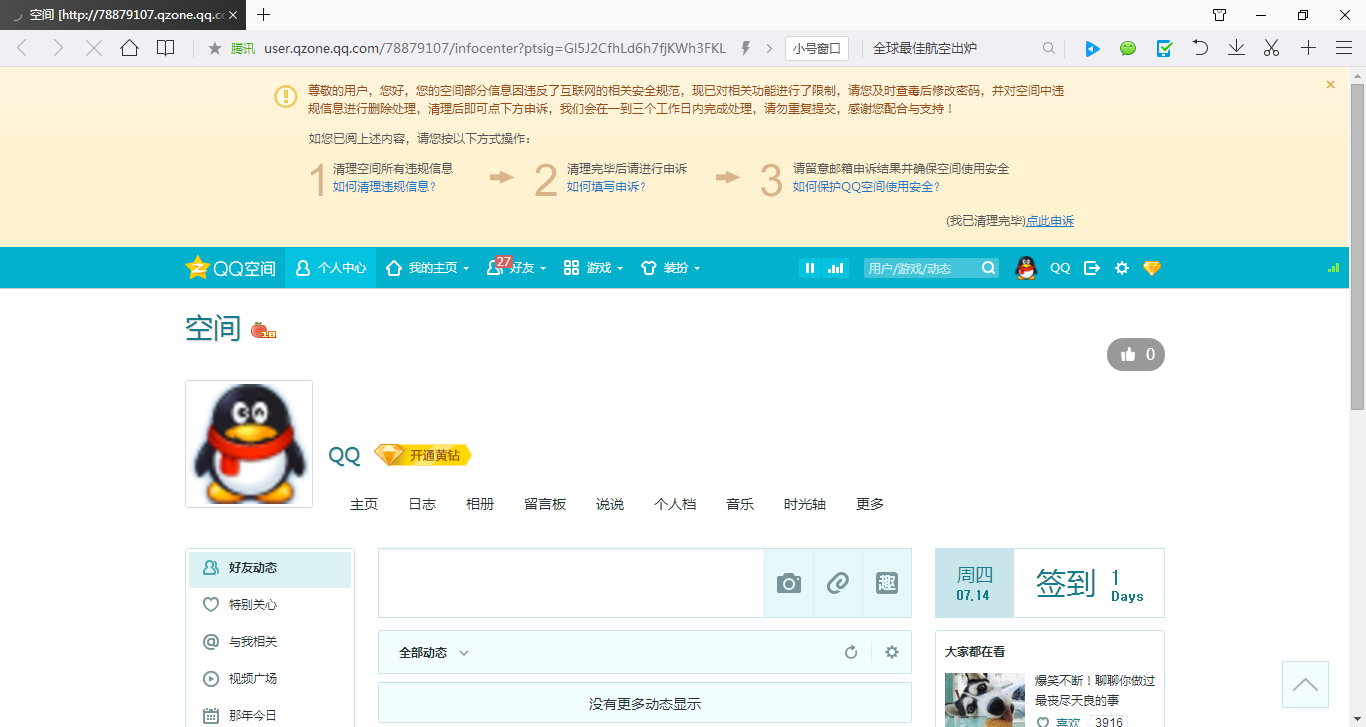Open a new browser tab
Screen dimensions: 1366x727
tap(264, 15)
